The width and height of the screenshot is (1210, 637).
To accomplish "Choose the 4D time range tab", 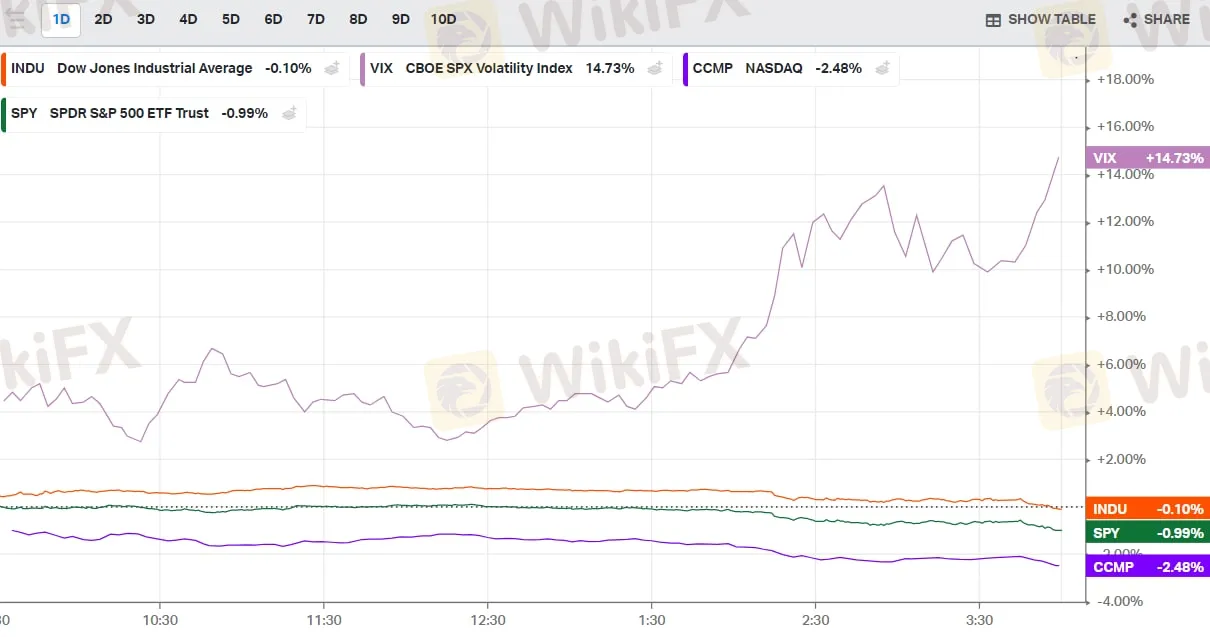I will (188, 19).
